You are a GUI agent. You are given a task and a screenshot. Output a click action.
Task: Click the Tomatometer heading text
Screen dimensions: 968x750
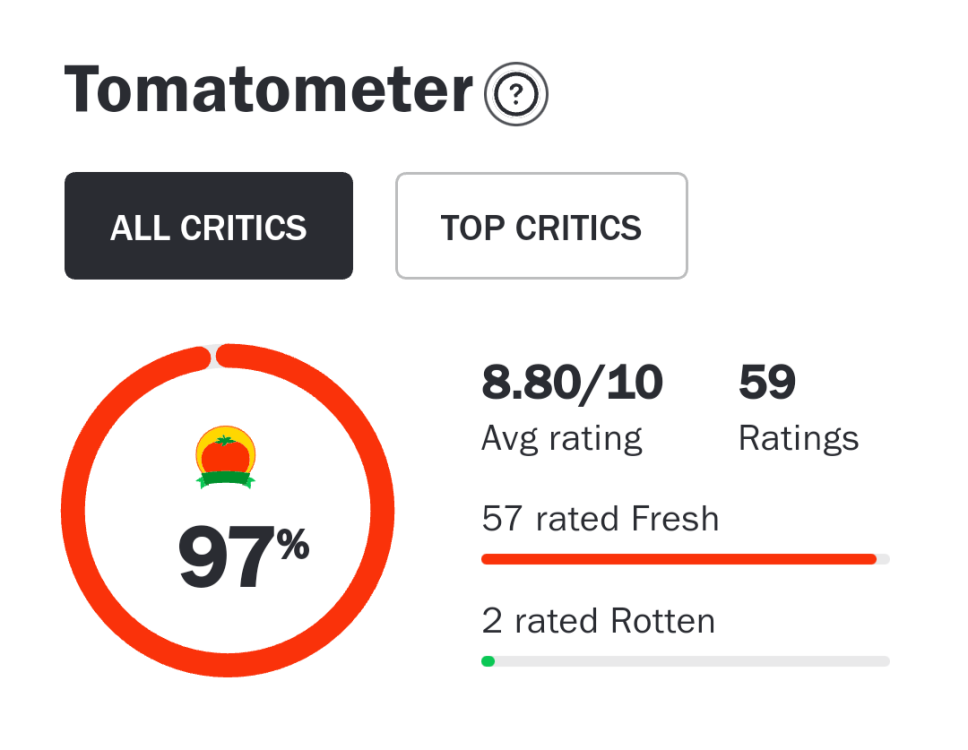[x=268, y=90]
